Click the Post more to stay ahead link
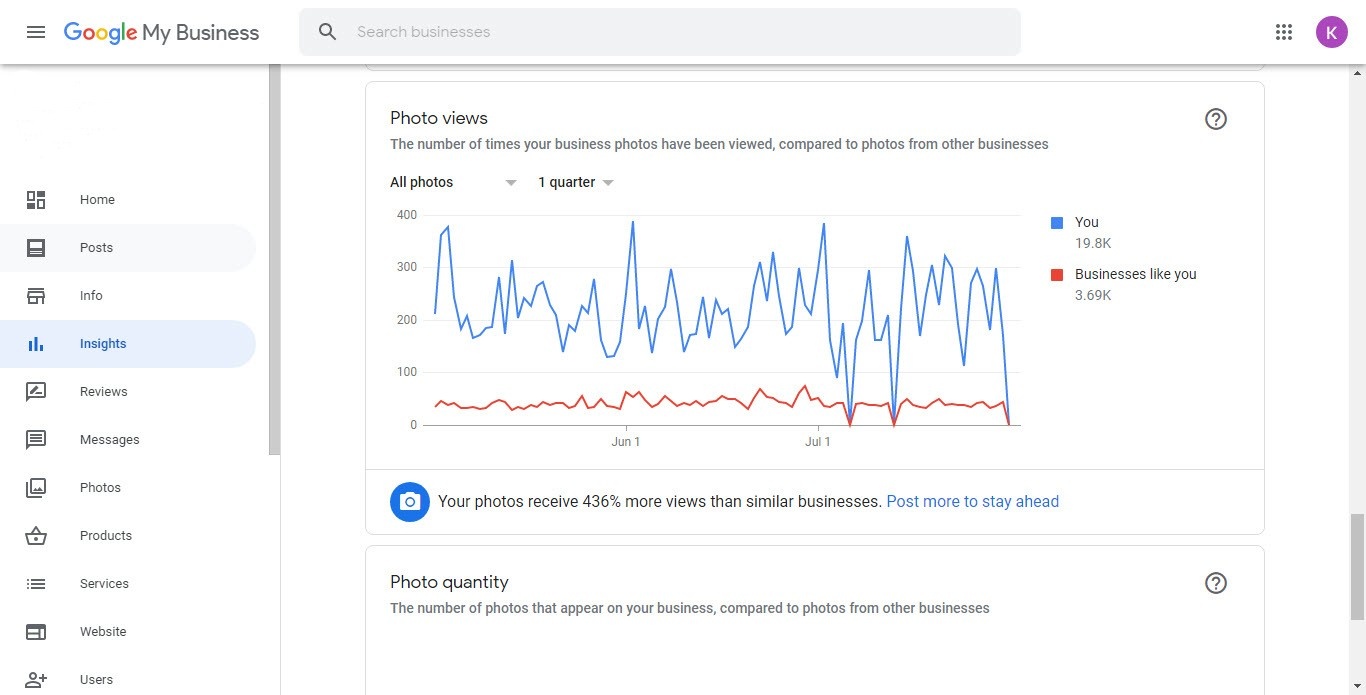 click(972, 502)
